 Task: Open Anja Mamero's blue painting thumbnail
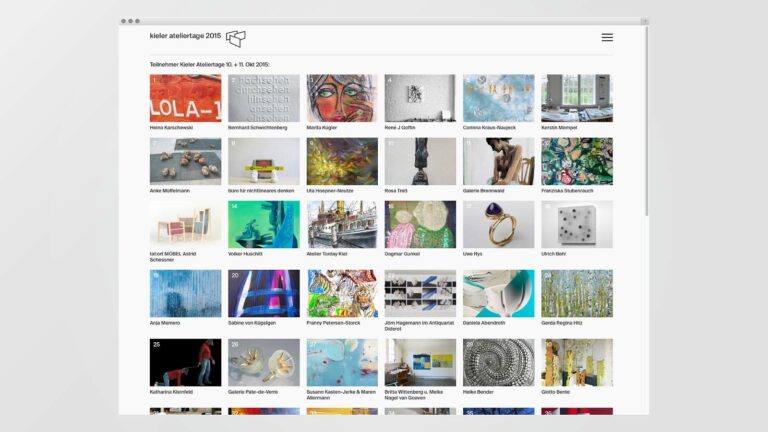185,293
